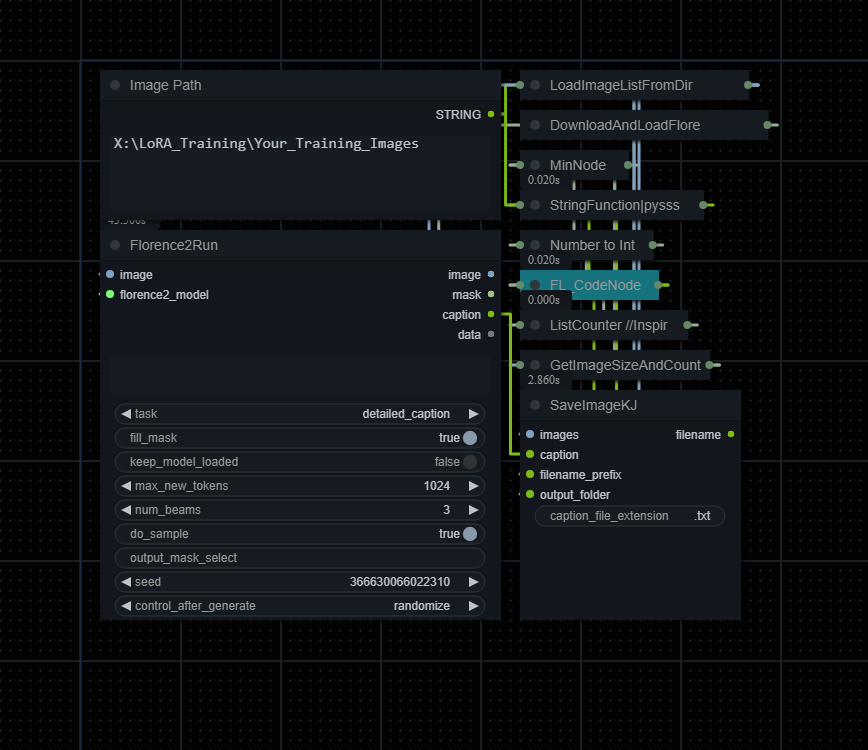This screenshot has width=868, height=750.
Task: Expand the FL_CodeNode node dot
Action: coord(535,285)
